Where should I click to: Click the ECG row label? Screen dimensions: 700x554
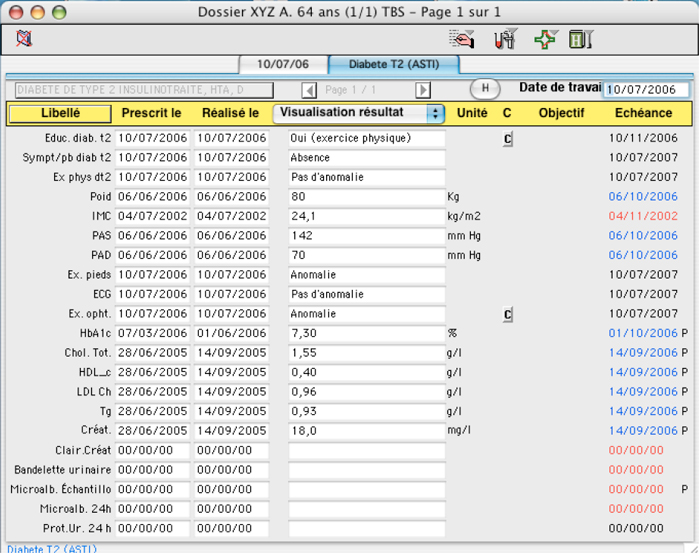point(102,295)
